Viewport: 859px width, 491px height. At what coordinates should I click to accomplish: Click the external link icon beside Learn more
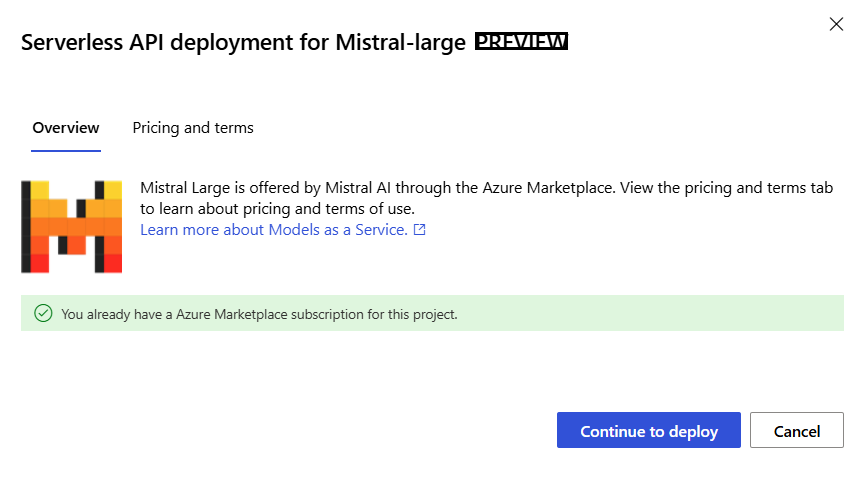pyautogui.click(x=420, y=230)
